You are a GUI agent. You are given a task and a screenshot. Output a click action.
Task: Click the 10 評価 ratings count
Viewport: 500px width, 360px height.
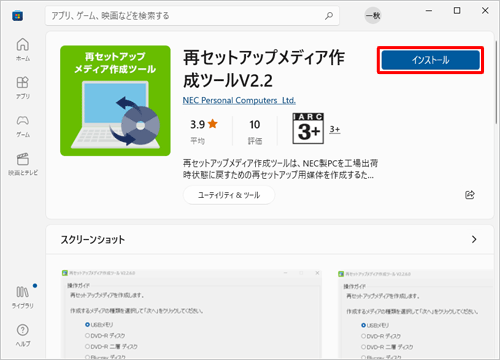(255, 131)
